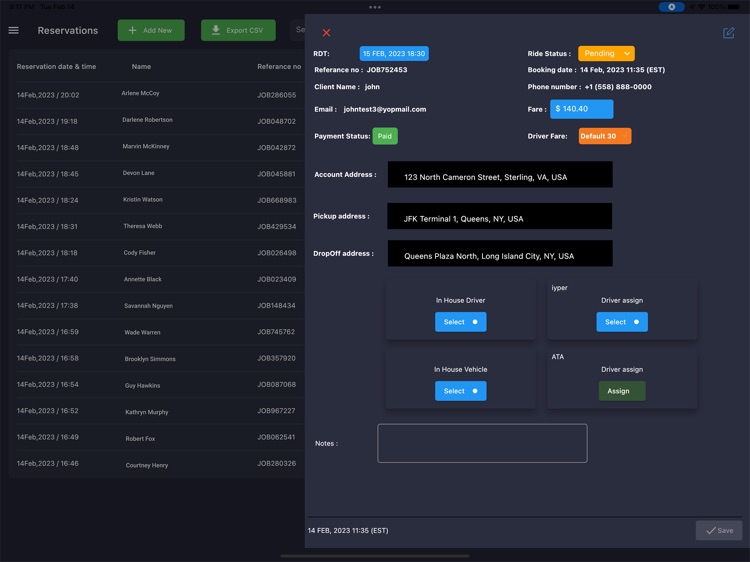Viewport: 750px width, 562px height.
Task: Close the reservation detail panel with red X
Action: point(326,33)
